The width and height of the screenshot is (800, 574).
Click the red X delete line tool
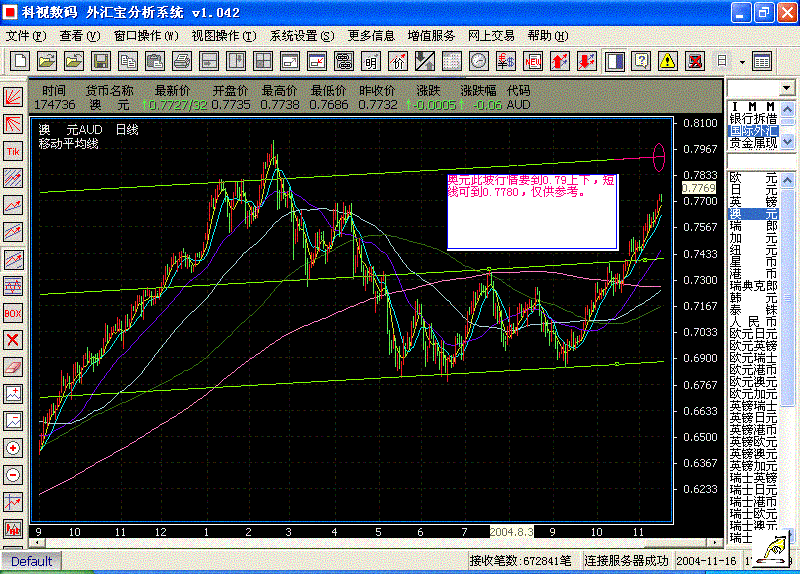[13, 340]
